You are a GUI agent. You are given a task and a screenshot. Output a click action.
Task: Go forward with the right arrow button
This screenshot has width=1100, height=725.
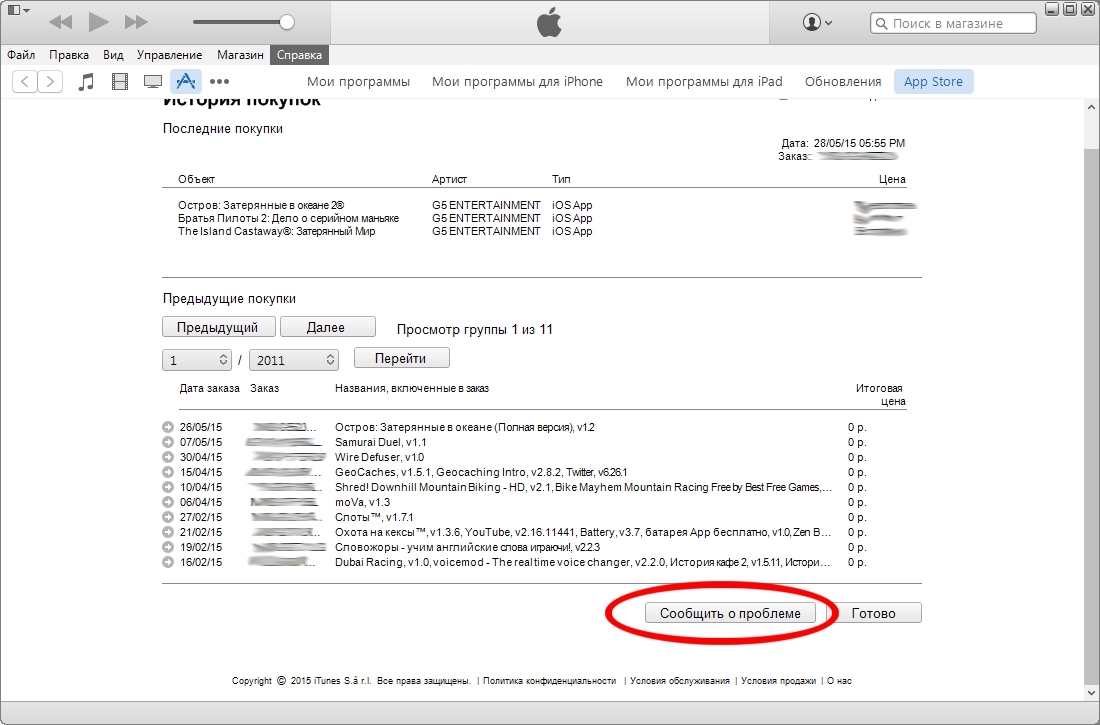(50, 81)
